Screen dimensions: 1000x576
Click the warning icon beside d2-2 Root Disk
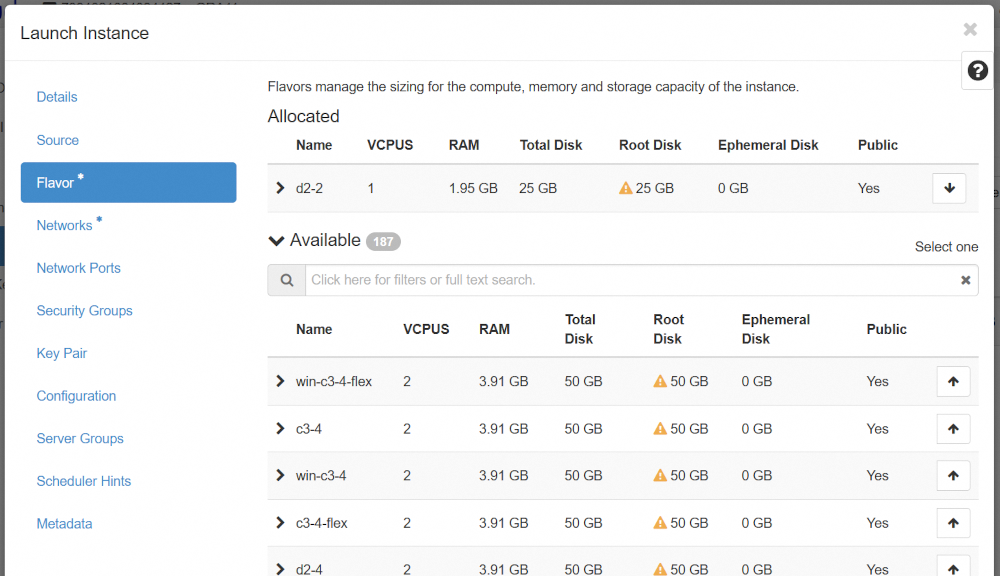(x=625, y=188)
